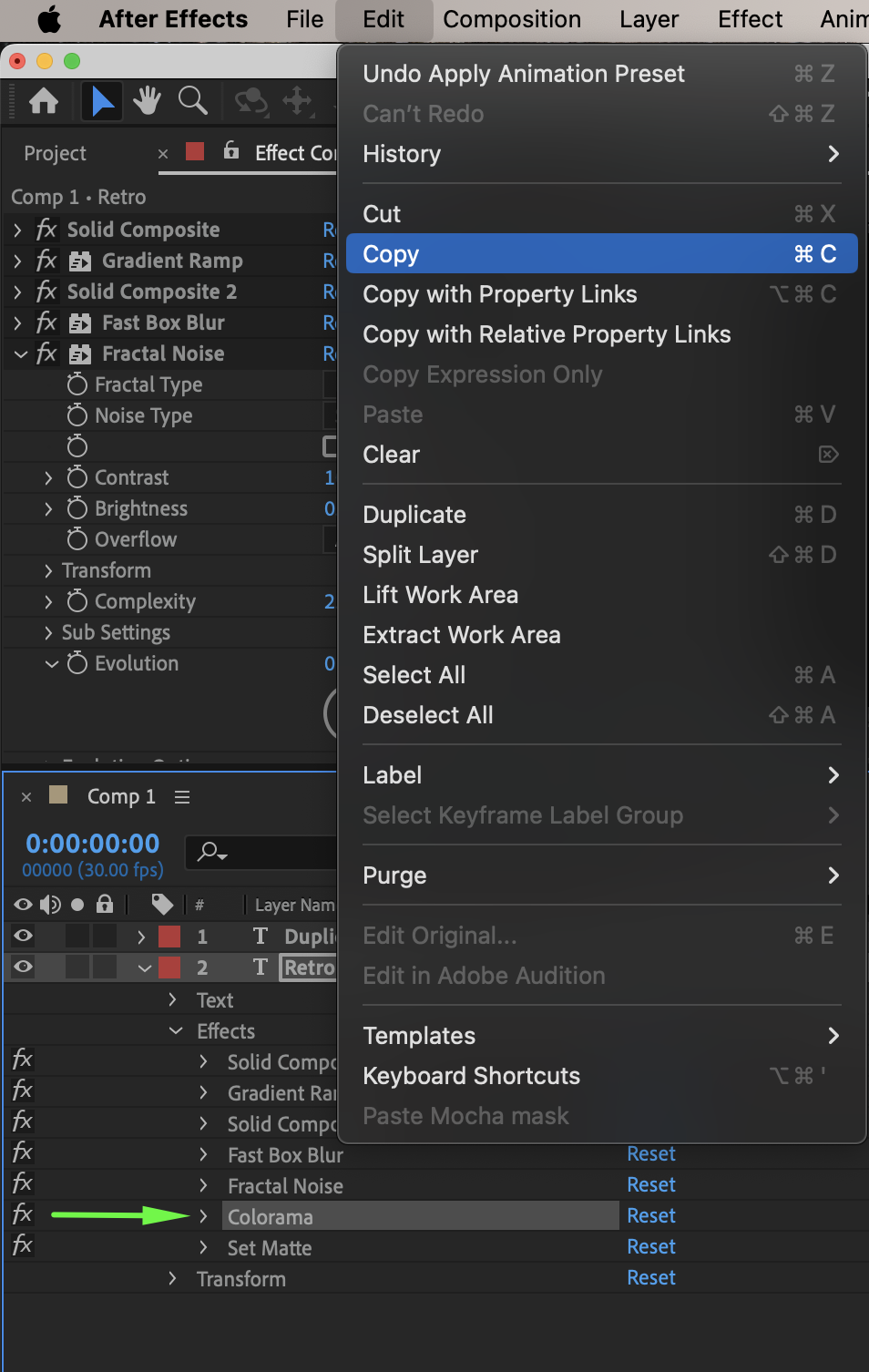869x1372 pixels.
Task: Toggle Brightness stopwatch
Action: point(77,508)
